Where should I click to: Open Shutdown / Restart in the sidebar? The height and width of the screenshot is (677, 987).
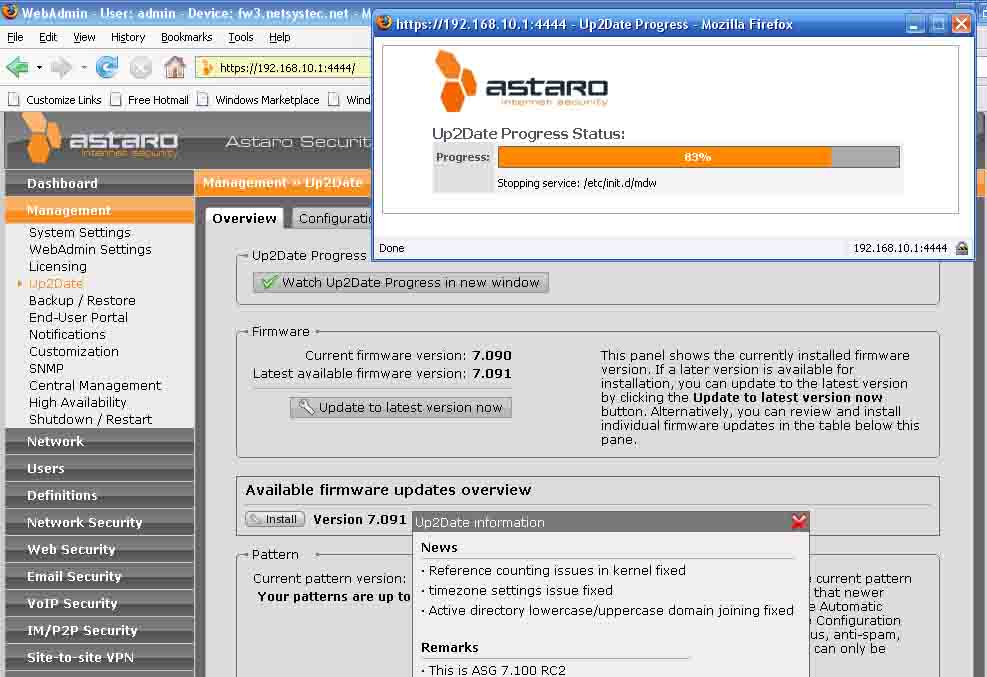(x=91, y=419)
